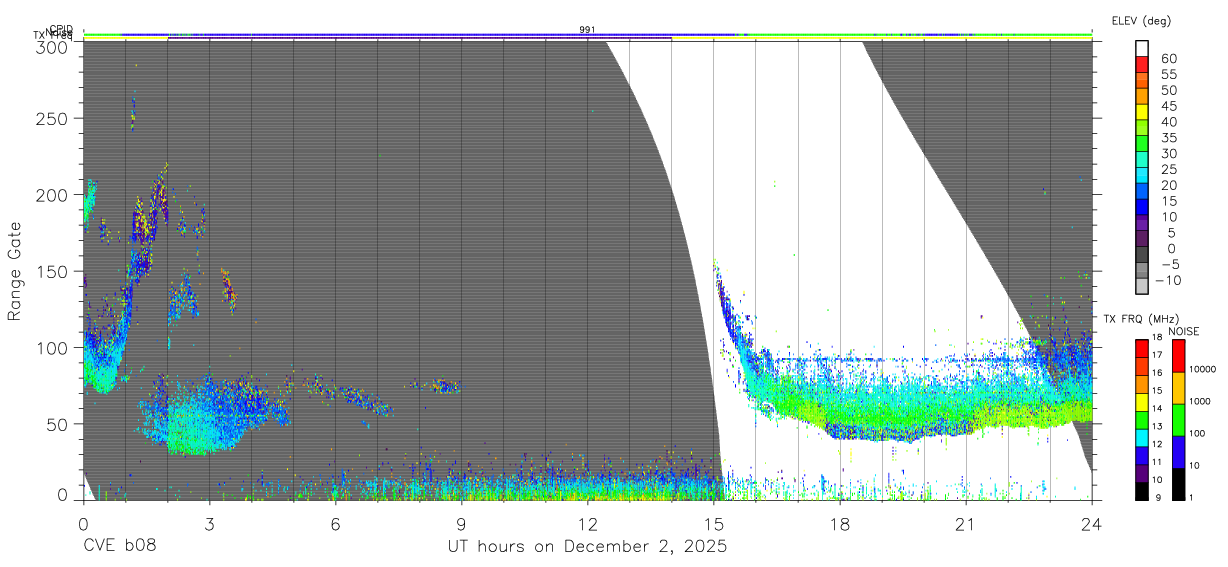
Task: Click the "14" TX FRQ scale value
Action: pyautogui.click(x=1158, y=408)
